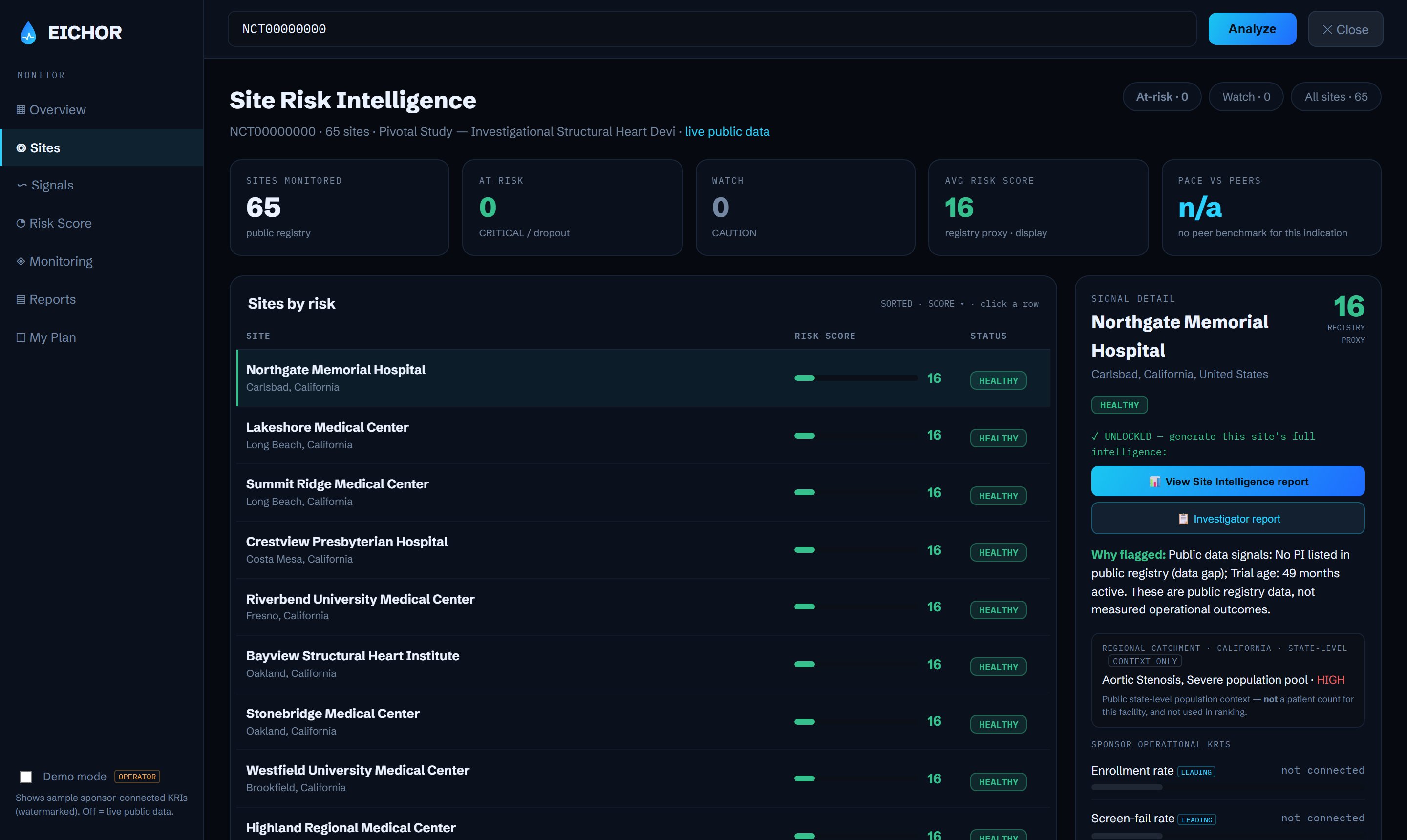
Task: Go to Monitoring in sidebar
Action: point(102,261)
